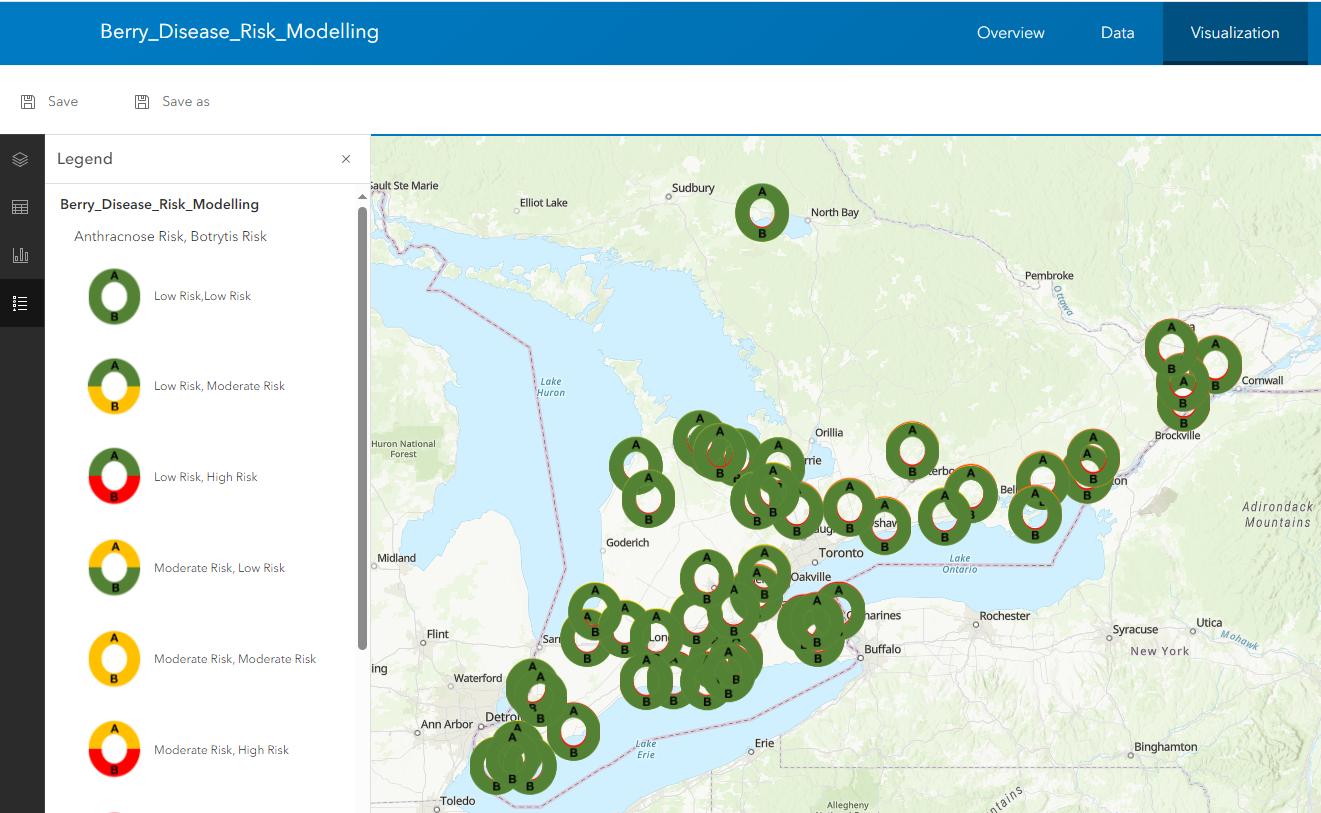Open the attribute table icon
Viewport: 1321px width, 813px height.
[20, 207]
